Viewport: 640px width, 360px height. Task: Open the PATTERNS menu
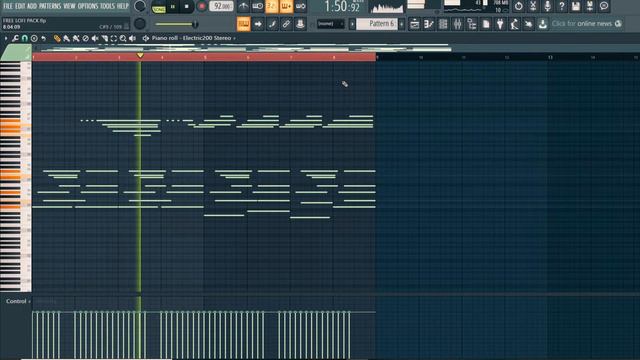coord(50,6)
